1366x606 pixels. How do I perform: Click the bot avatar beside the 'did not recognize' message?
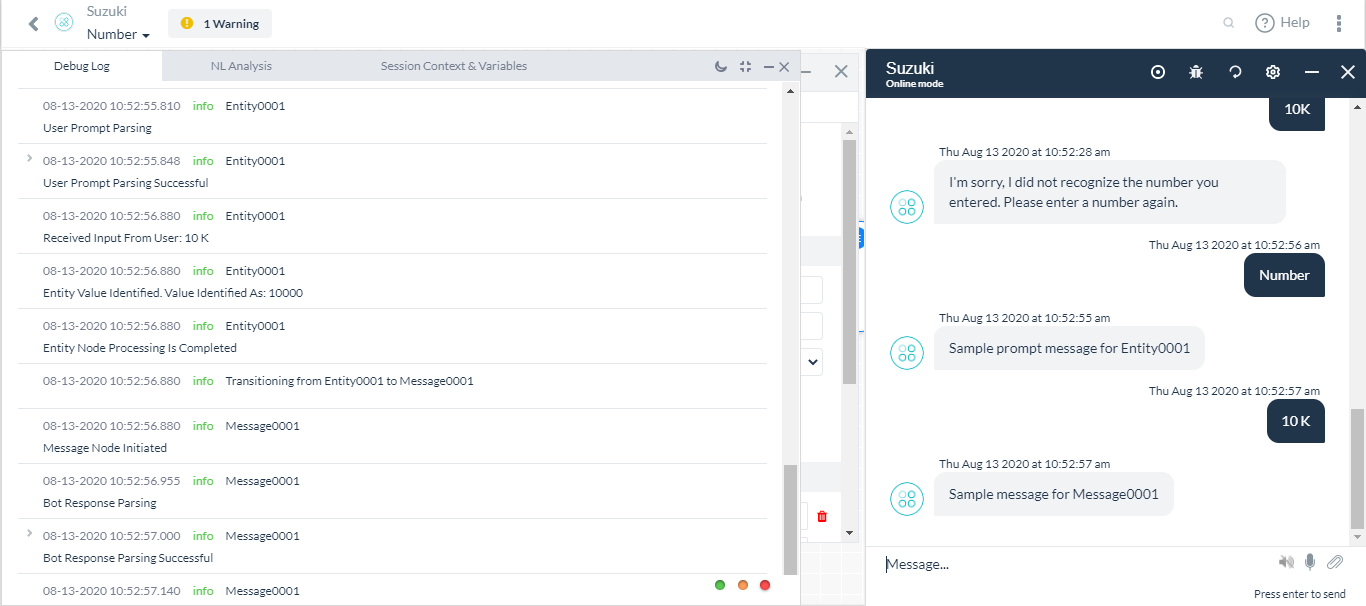pos(907,207)
